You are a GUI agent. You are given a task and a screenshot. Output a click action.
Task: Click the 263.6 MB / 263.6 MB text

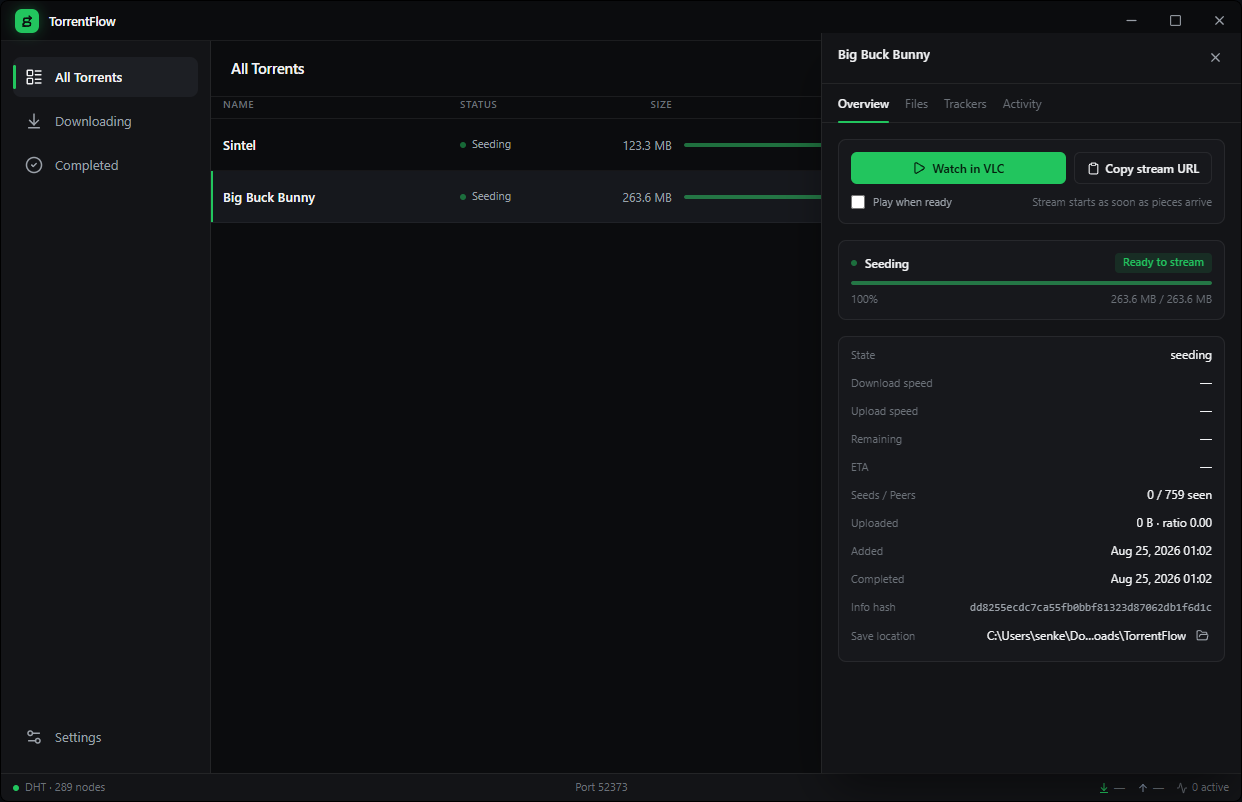click(1161, 299)
